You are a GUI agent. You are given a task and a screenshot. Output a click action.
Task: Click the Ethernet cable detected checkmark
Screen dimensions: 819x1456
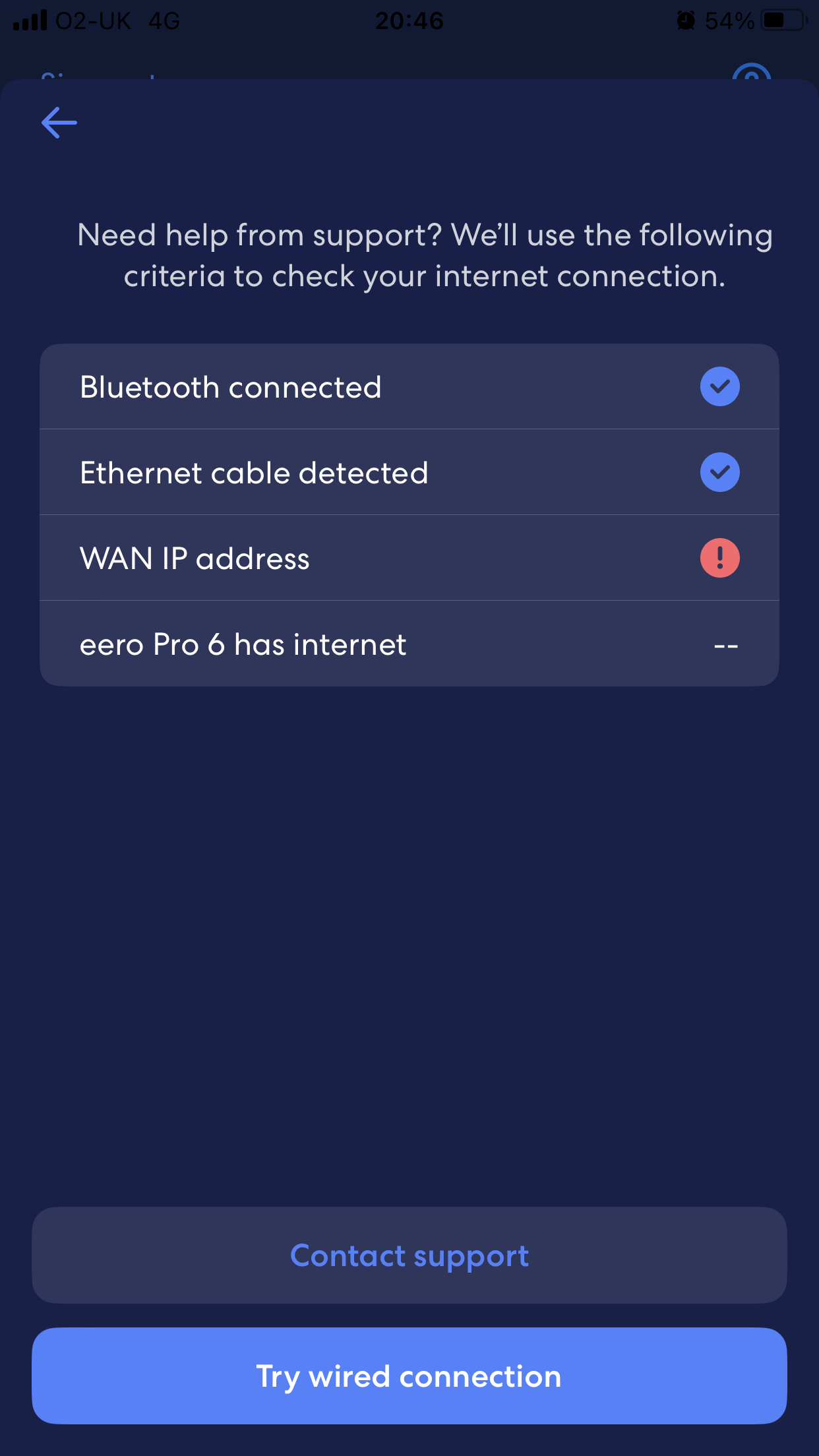[x=719, y=472]
